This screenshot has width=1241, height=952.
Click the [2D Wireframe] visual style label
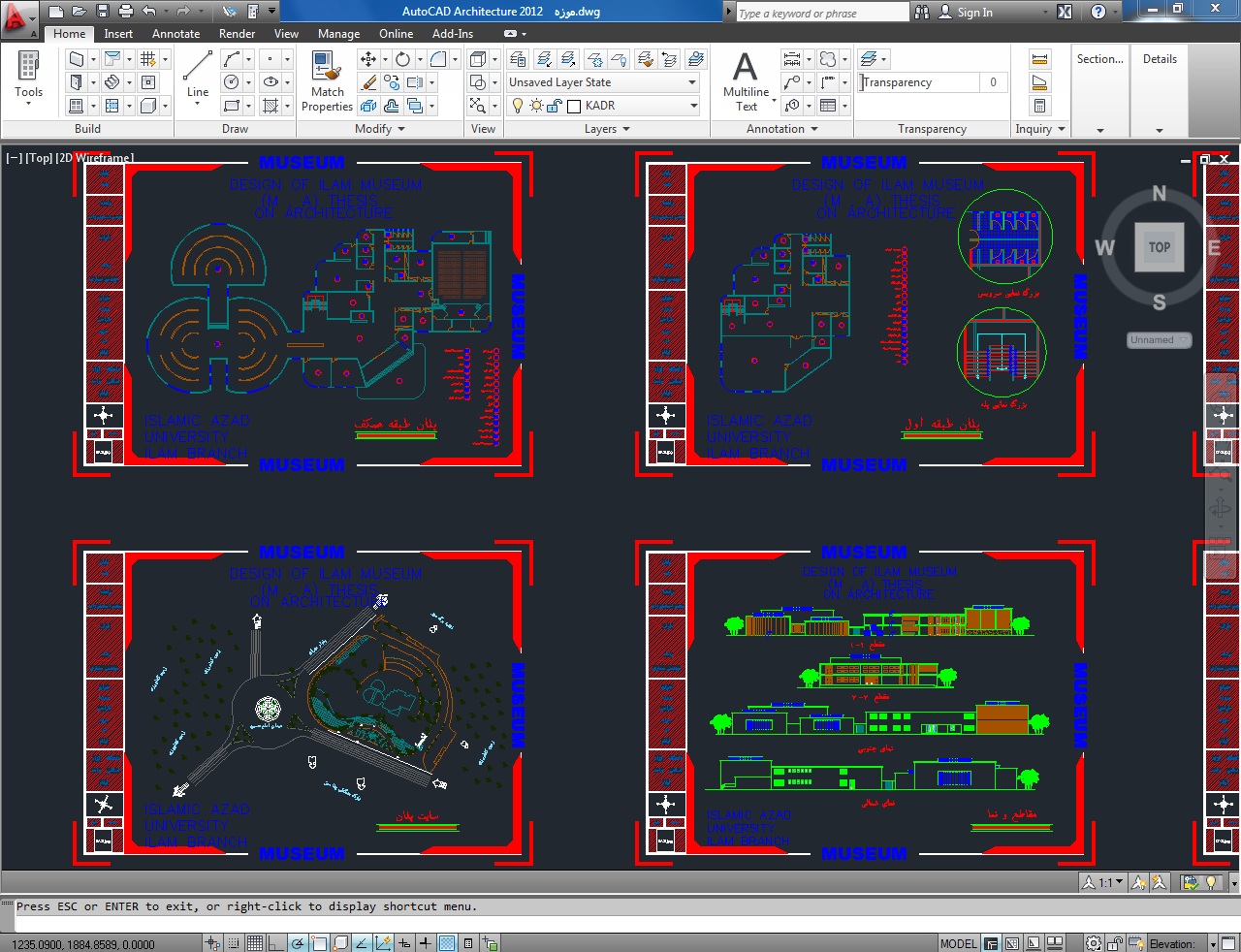[95, 157]
